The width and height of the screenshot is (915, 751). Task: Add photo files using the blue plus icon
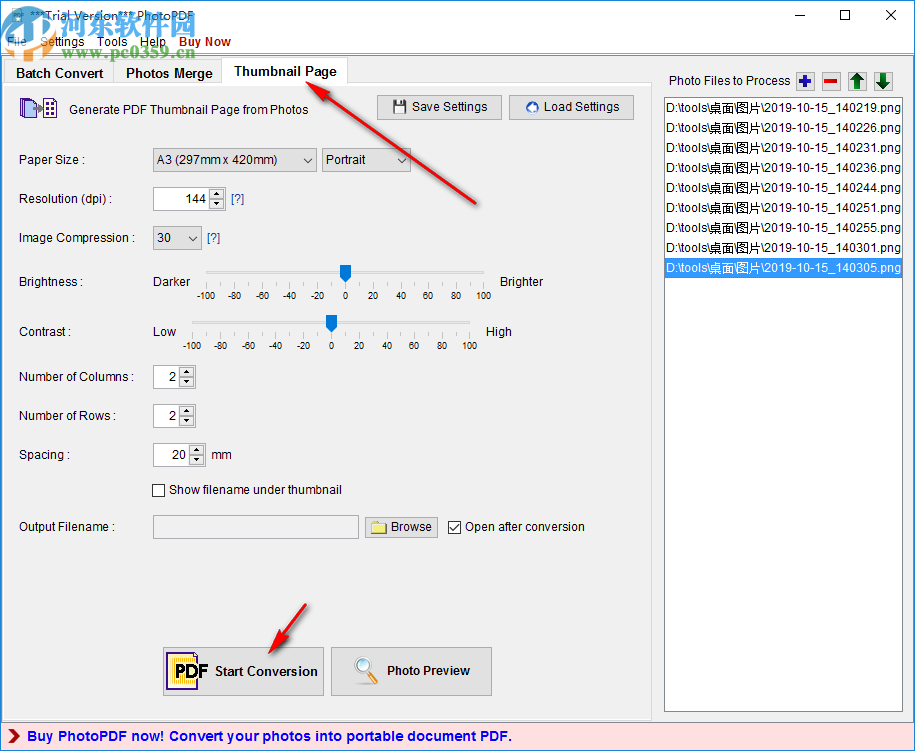(x=805, y=81)
